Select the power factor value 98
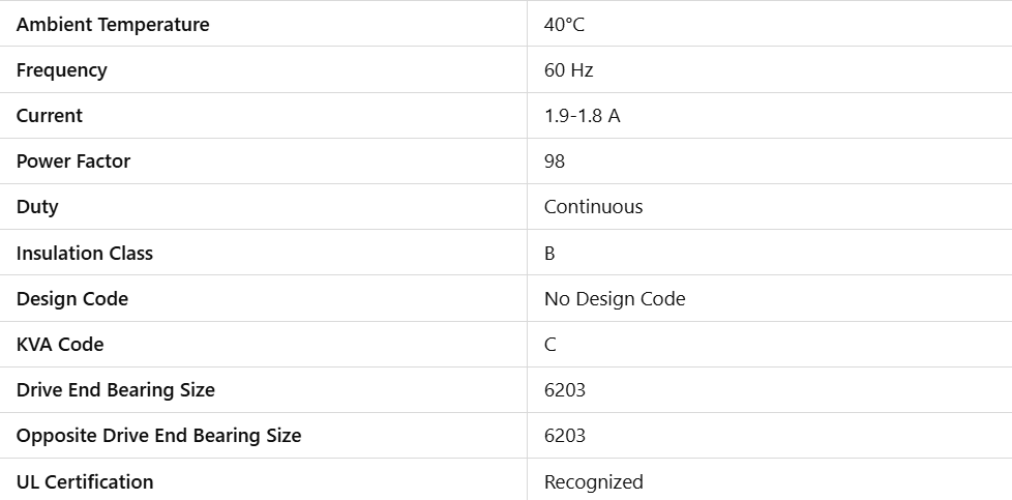This screenshot has width=1012, height=500. point(554,161)
